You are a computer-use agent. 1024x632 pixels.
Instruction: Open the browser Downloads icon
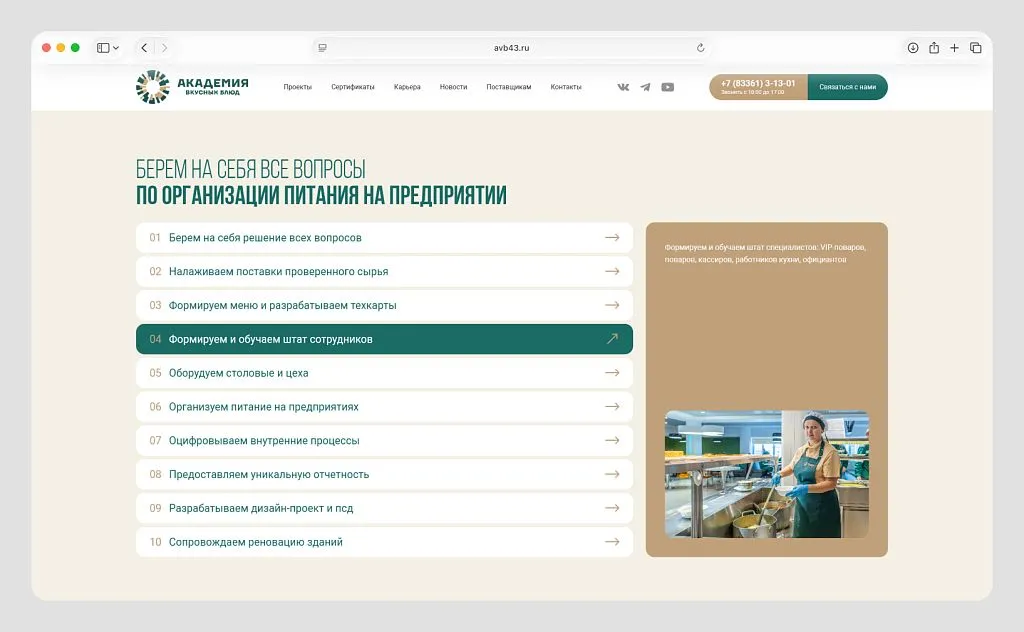click(x=911, y=47)
